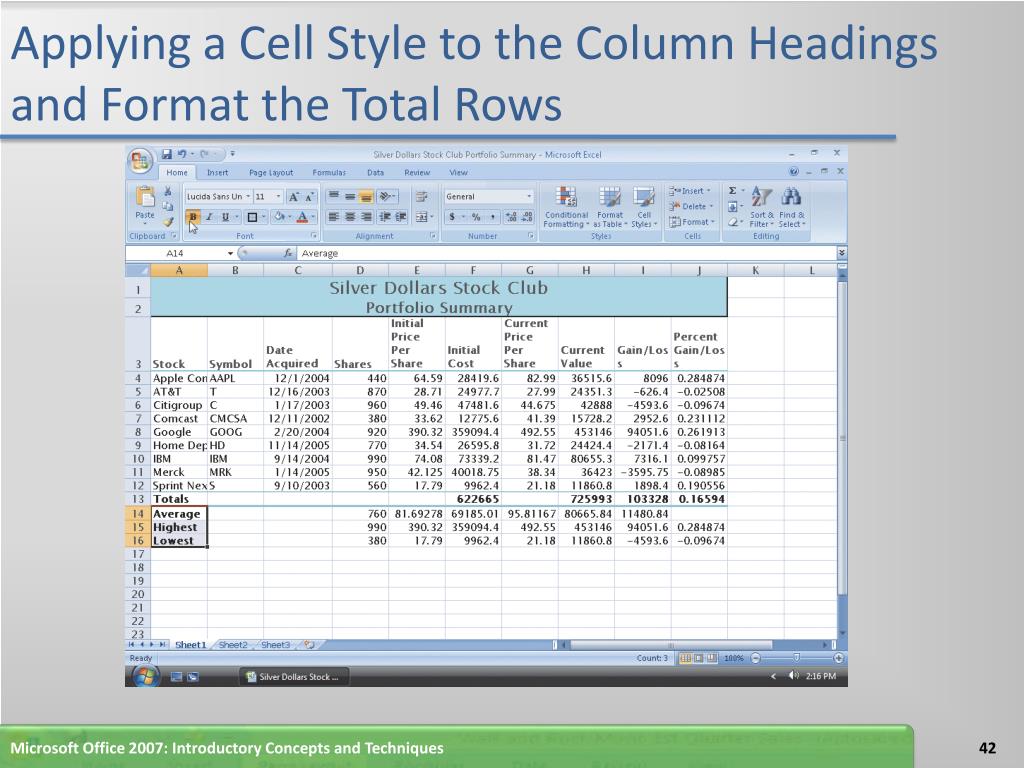Switch to the Page Layout ribbon tab
The image size is (1024, 768).
click(x=271, y=172)
